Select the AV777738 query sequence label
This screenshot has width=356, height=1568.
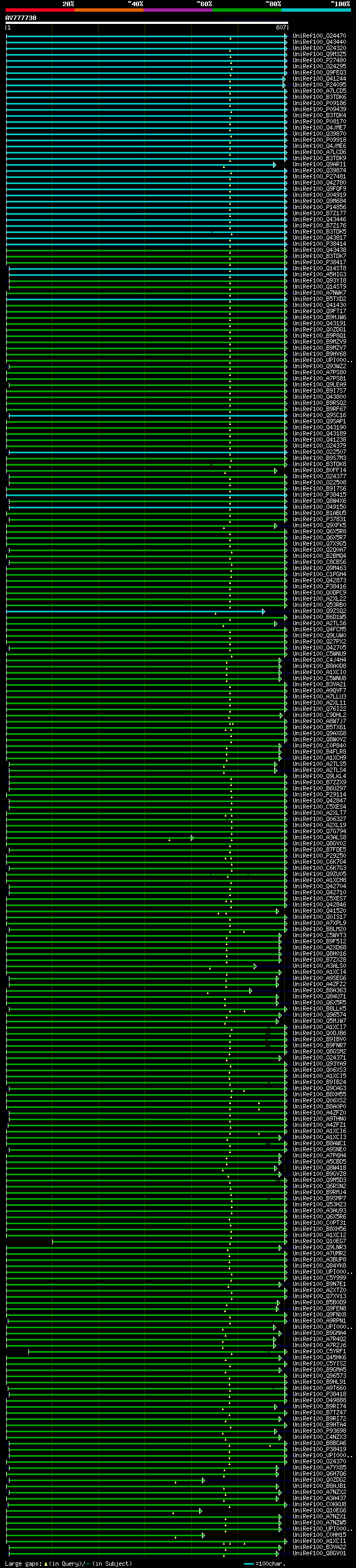pyautogui.click(x=21, y=18)
